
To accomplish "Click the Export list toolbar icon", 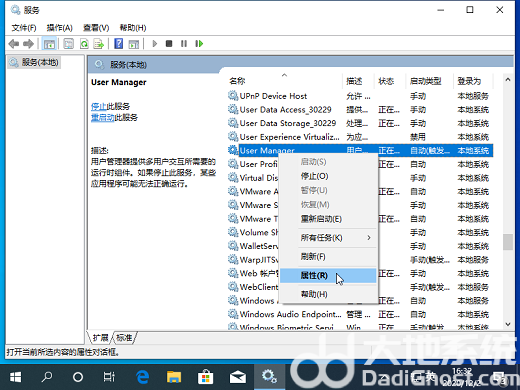I will pyautogui.click(x=99, y=44).
